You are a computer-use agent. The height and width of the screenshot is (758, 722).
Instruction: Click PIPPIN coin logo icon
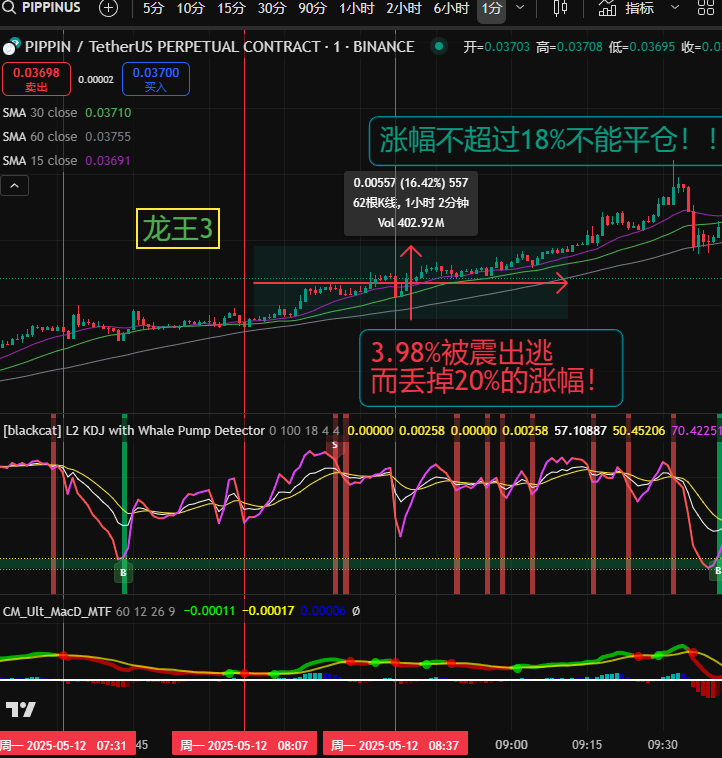pyautogui.click(x=11, y=46)
